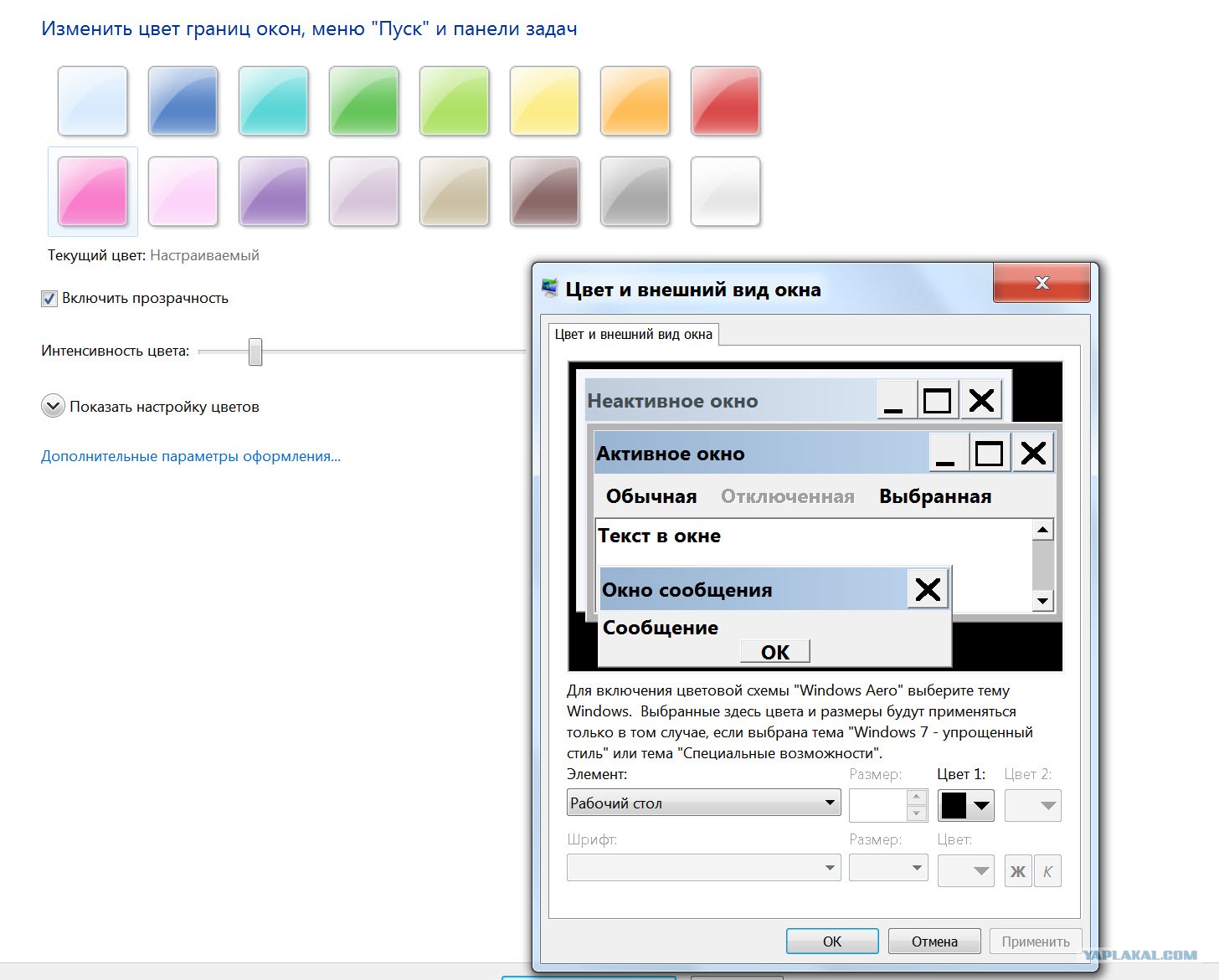1219x980 pixels.
Task: Click the 'Окно сообщения' title bar in preview
Action: [754, 590]
